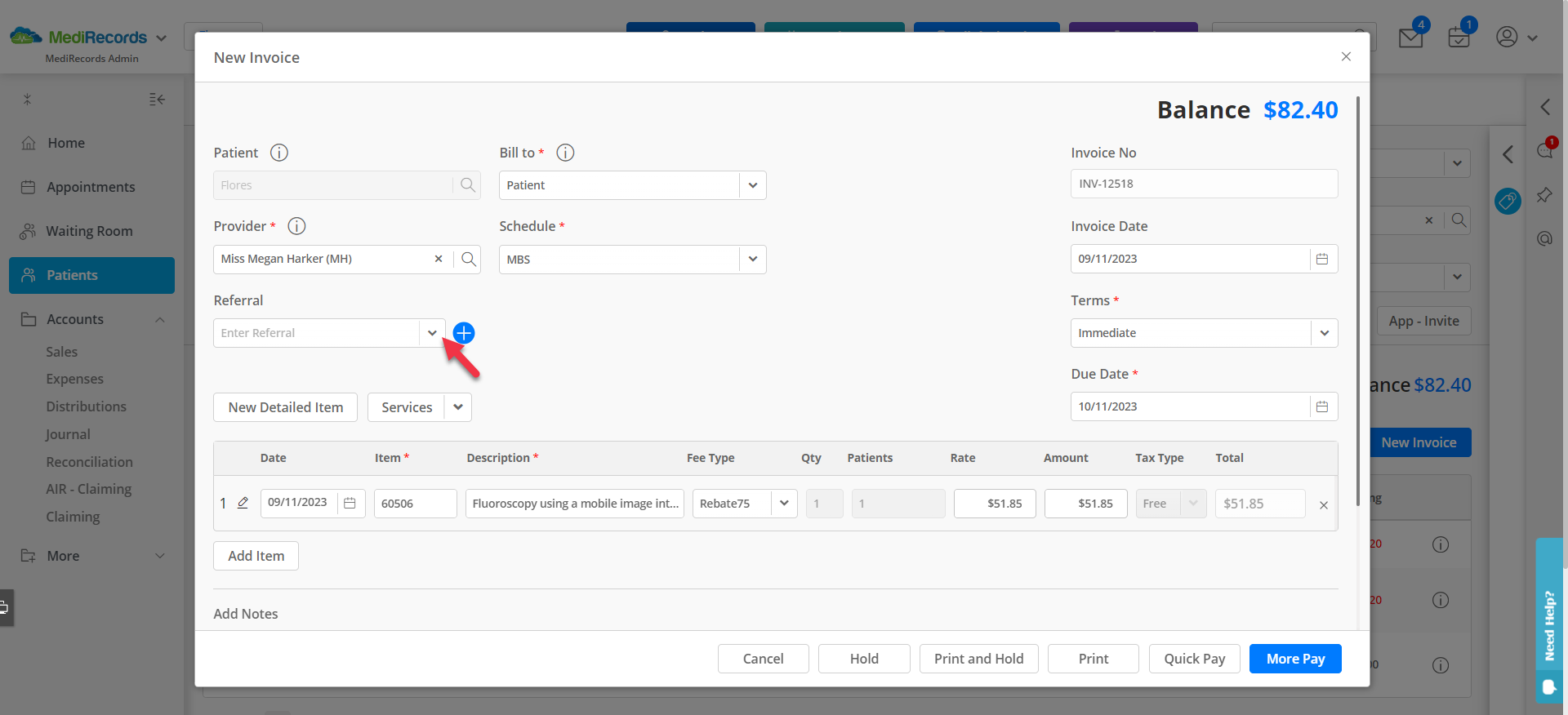The image size is (1568, 715).
Task: Open the Services dropdown arrow
Action: (x=458, y=407)
